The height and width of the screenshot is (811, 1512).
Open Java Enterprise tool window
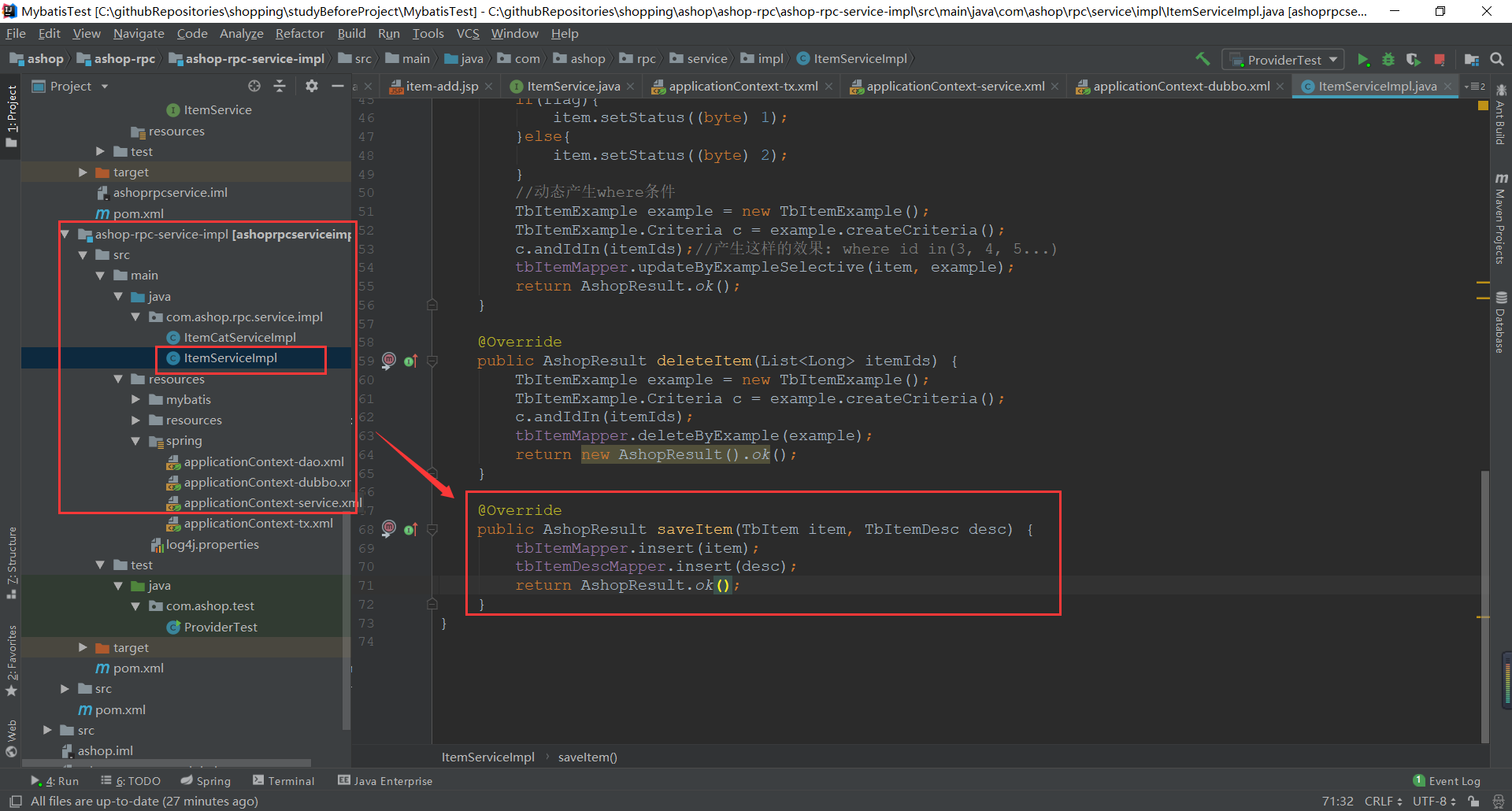click(385, 780)
